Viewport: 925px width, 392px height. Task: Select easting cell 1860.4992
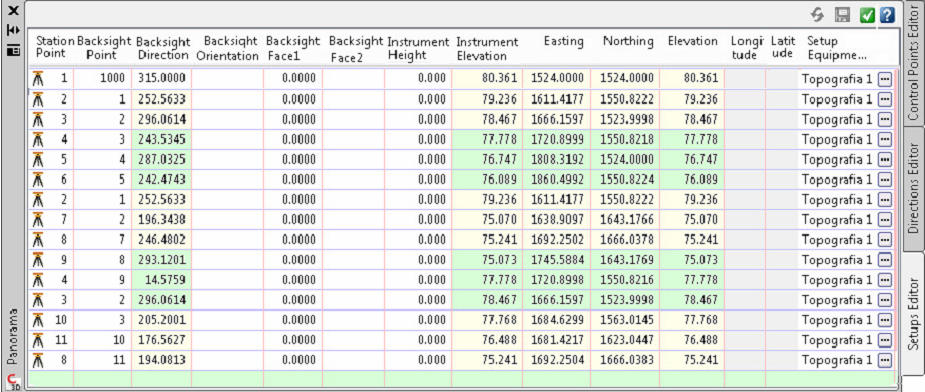click(x=557, y=179)
